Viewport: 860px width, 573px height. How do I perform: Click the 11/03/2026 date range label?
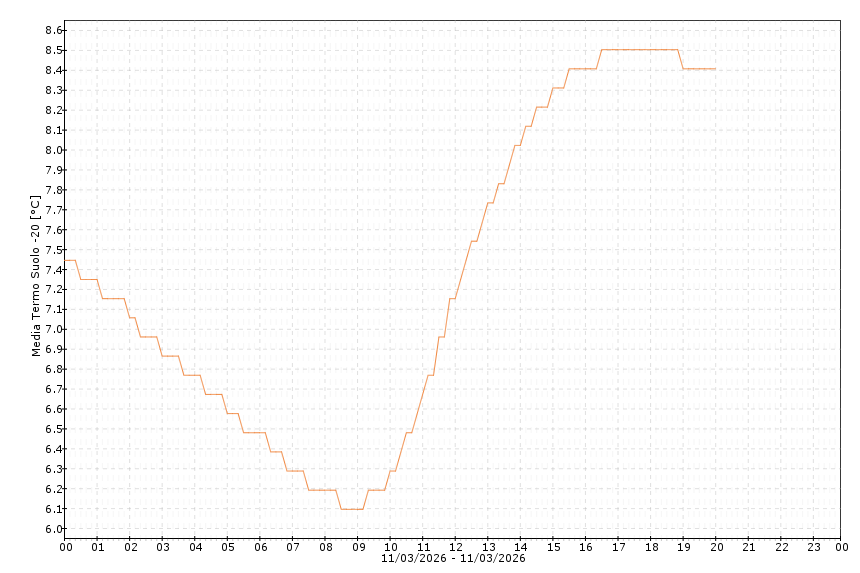(453, 558)
